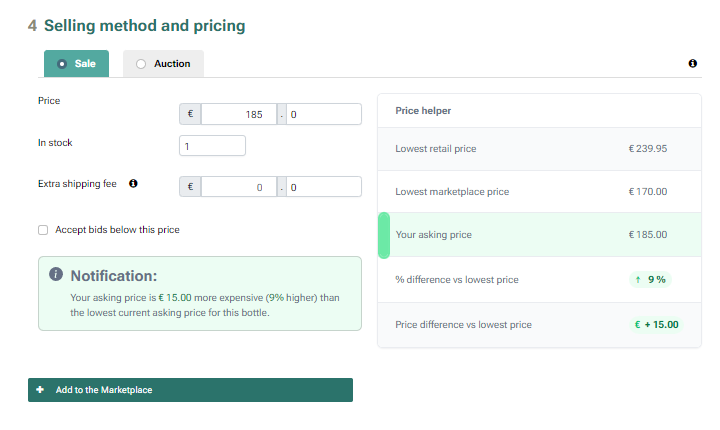
Task: Enable Accept bids below this price
Action: pos(43,230)
